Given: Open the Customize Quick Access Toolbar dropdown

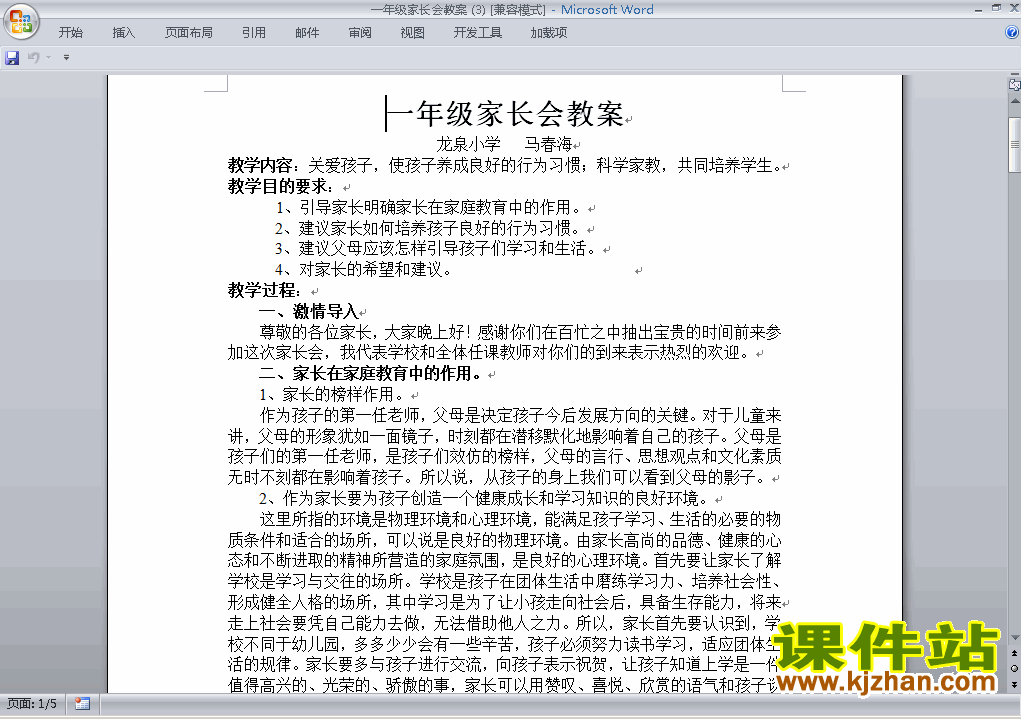Looking at the screenshot, I should tap(66, 57).
